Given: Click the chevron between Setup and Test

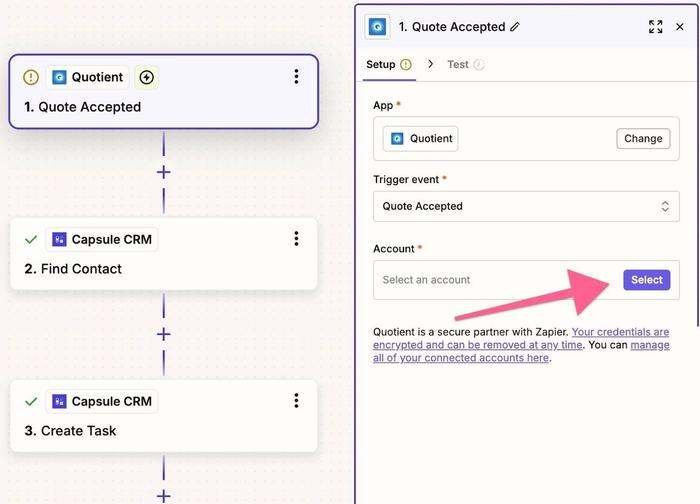Looking at the screenshot, I should pyautogui.click(x=430, y=64).
